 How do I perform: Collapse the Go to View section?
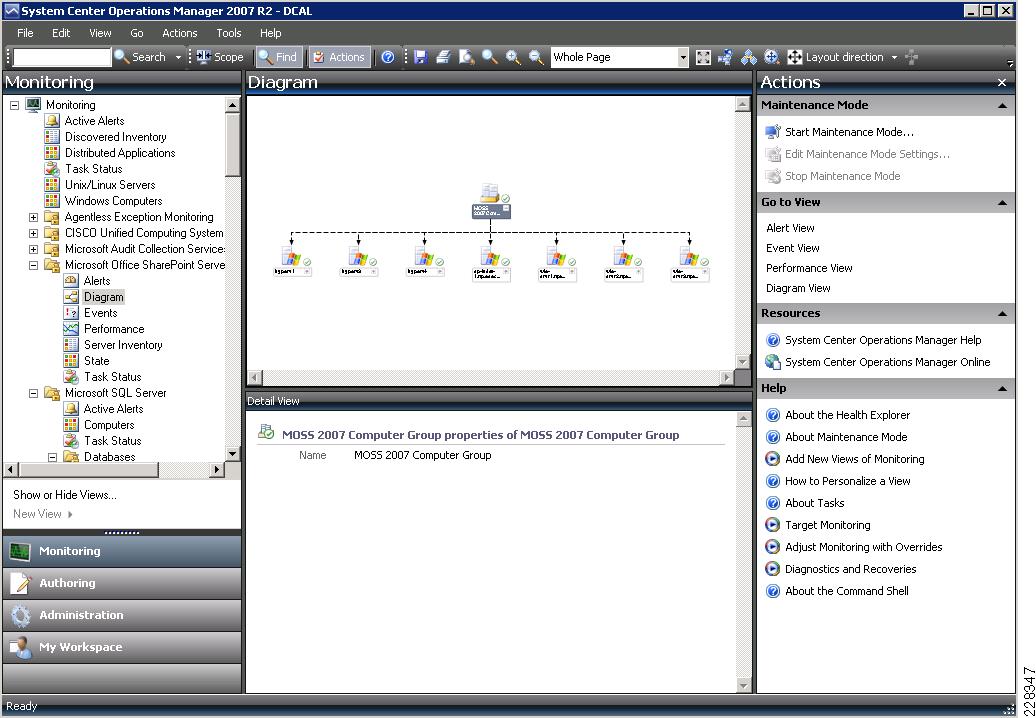tap(1002, 203)
